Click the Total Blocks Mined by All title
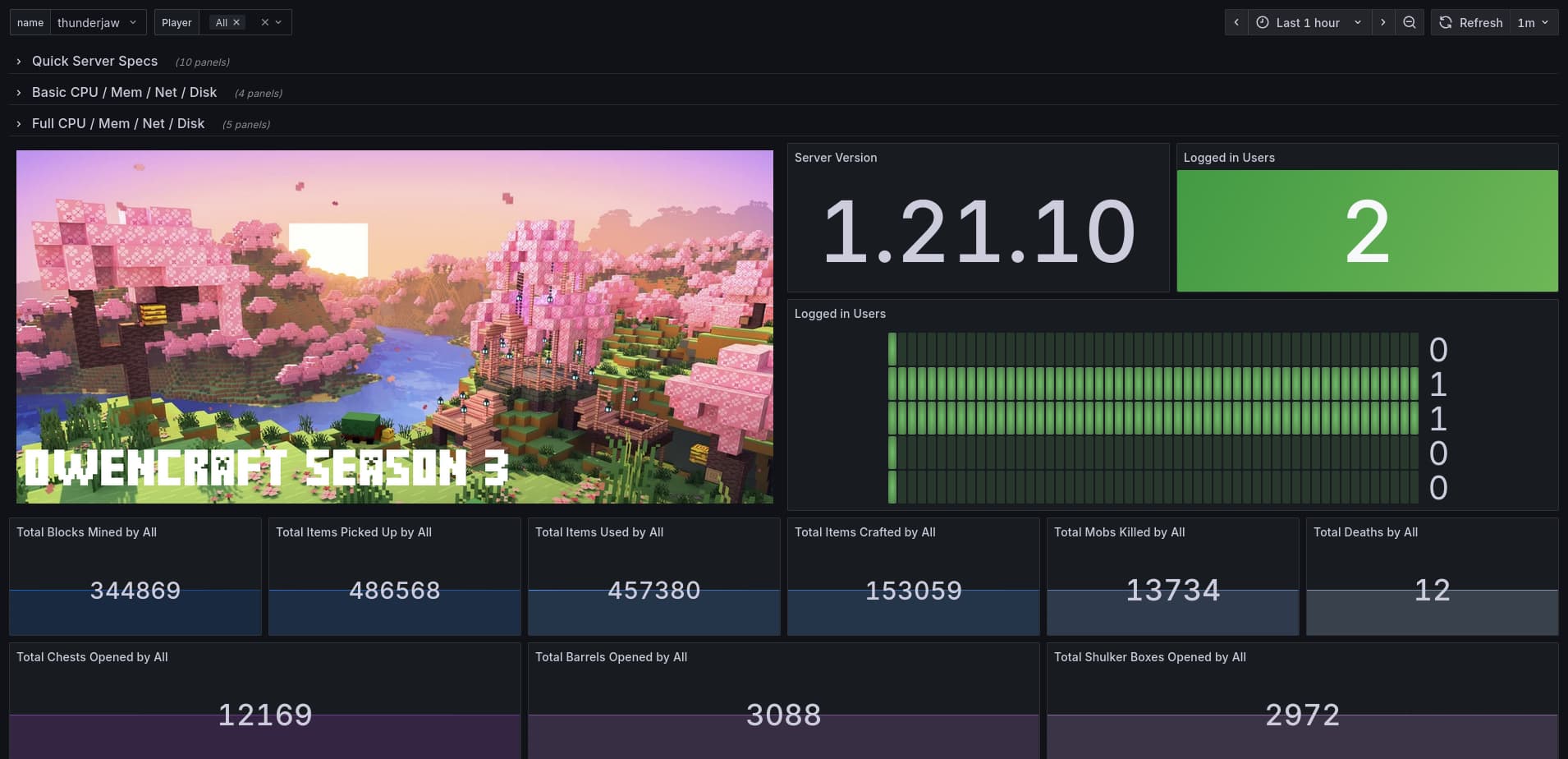Viewport: 1568px width, 759px height. (x=86, y=532)
